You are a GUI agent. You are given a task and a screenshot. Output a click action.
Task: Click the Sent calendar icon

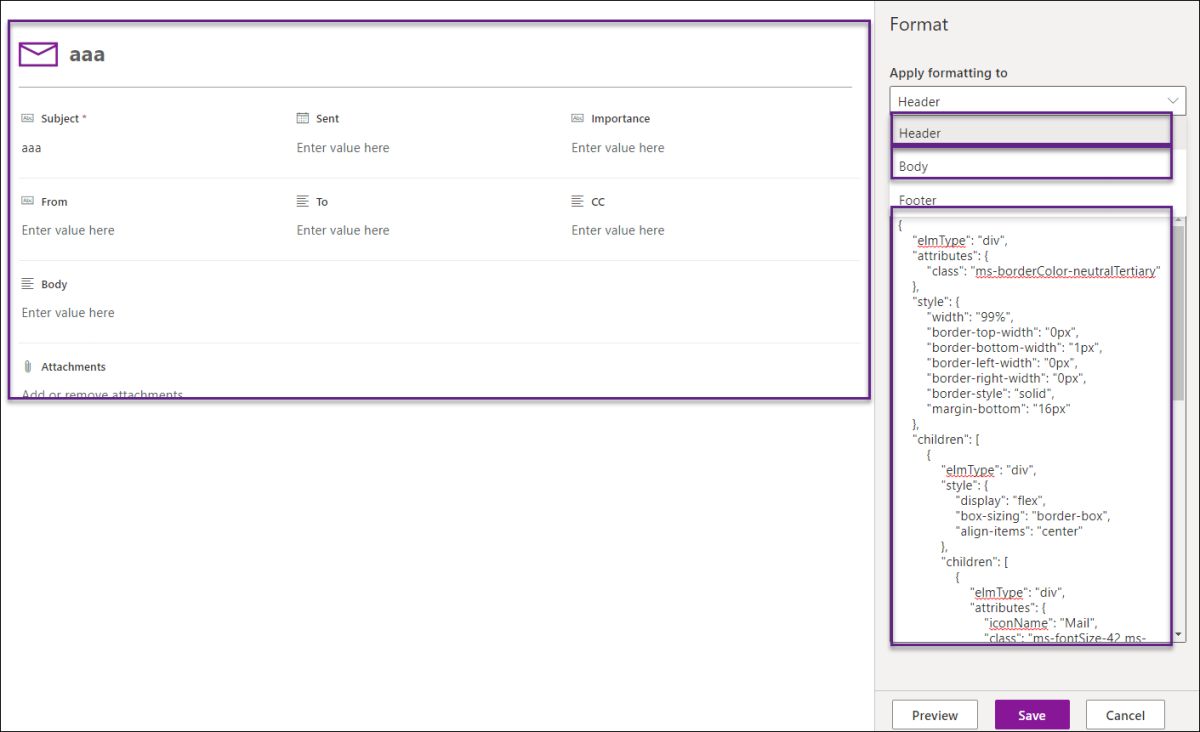303,118
